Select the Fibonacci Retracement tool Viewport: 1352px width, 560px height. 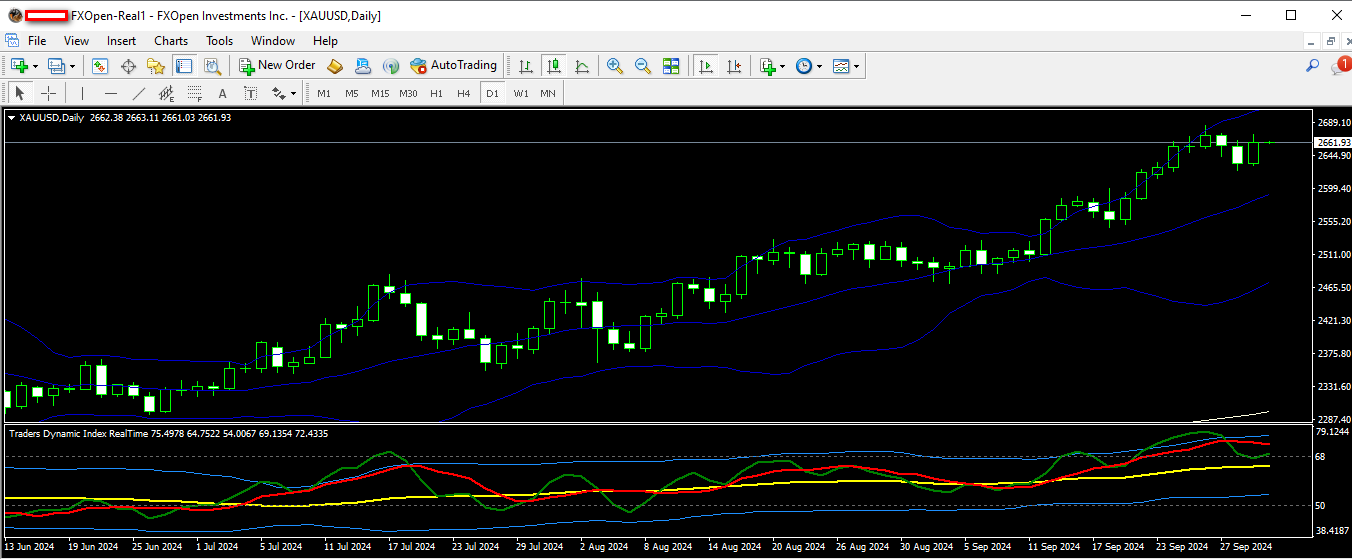click(194, 93)
